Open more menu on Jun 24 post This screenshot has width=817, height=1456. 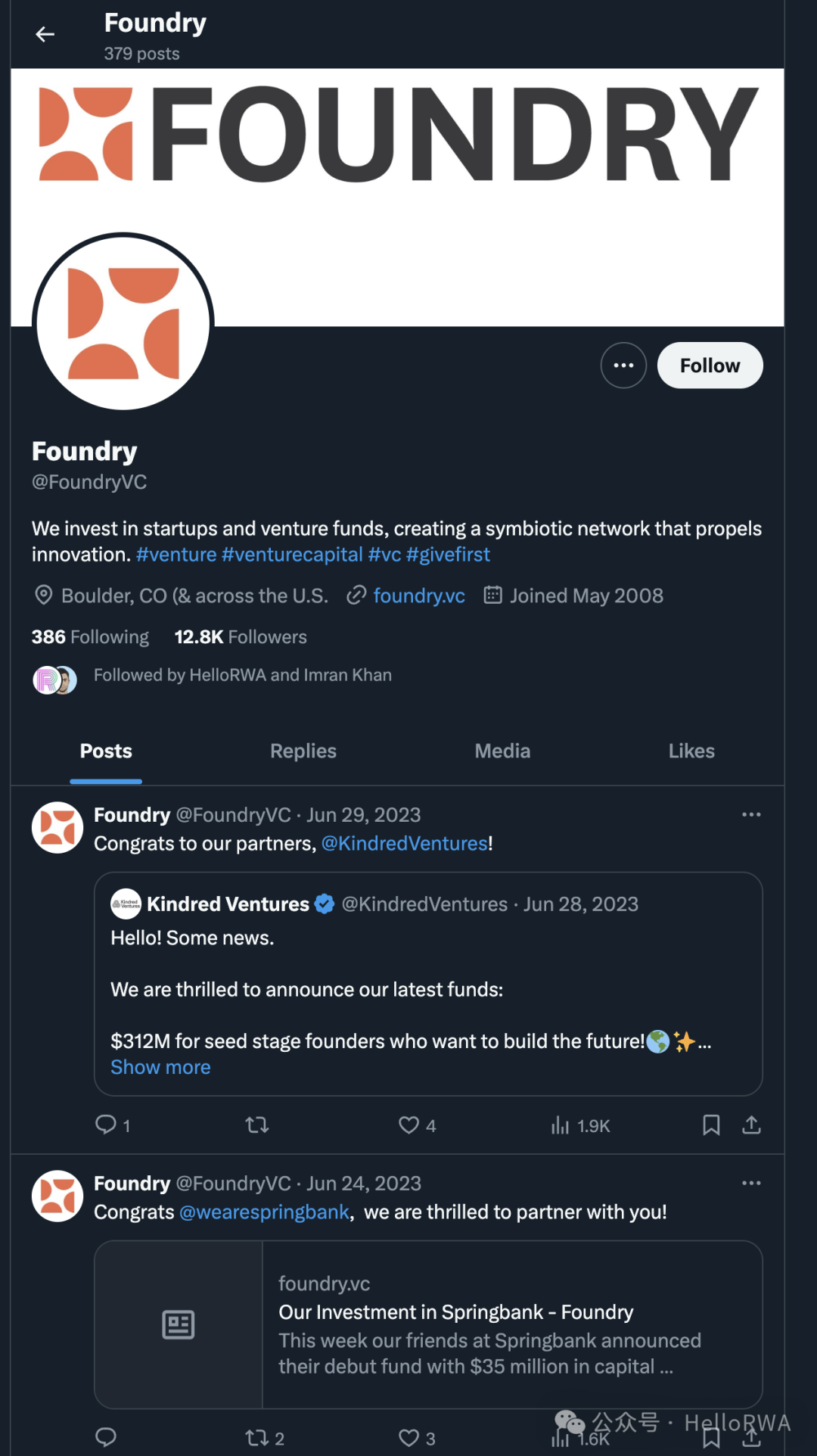(x=751, y=1184)
